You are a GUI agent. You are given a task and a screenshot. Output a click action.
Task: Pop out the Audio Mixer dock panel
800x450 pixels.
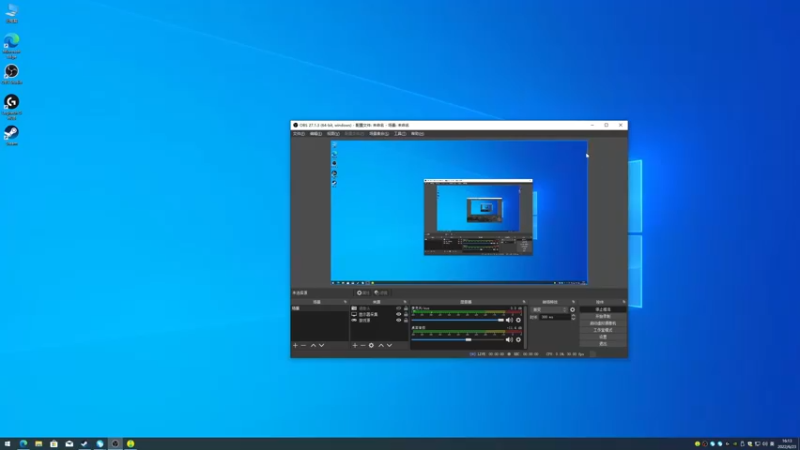pyautogui.click(x=523, y=302)
